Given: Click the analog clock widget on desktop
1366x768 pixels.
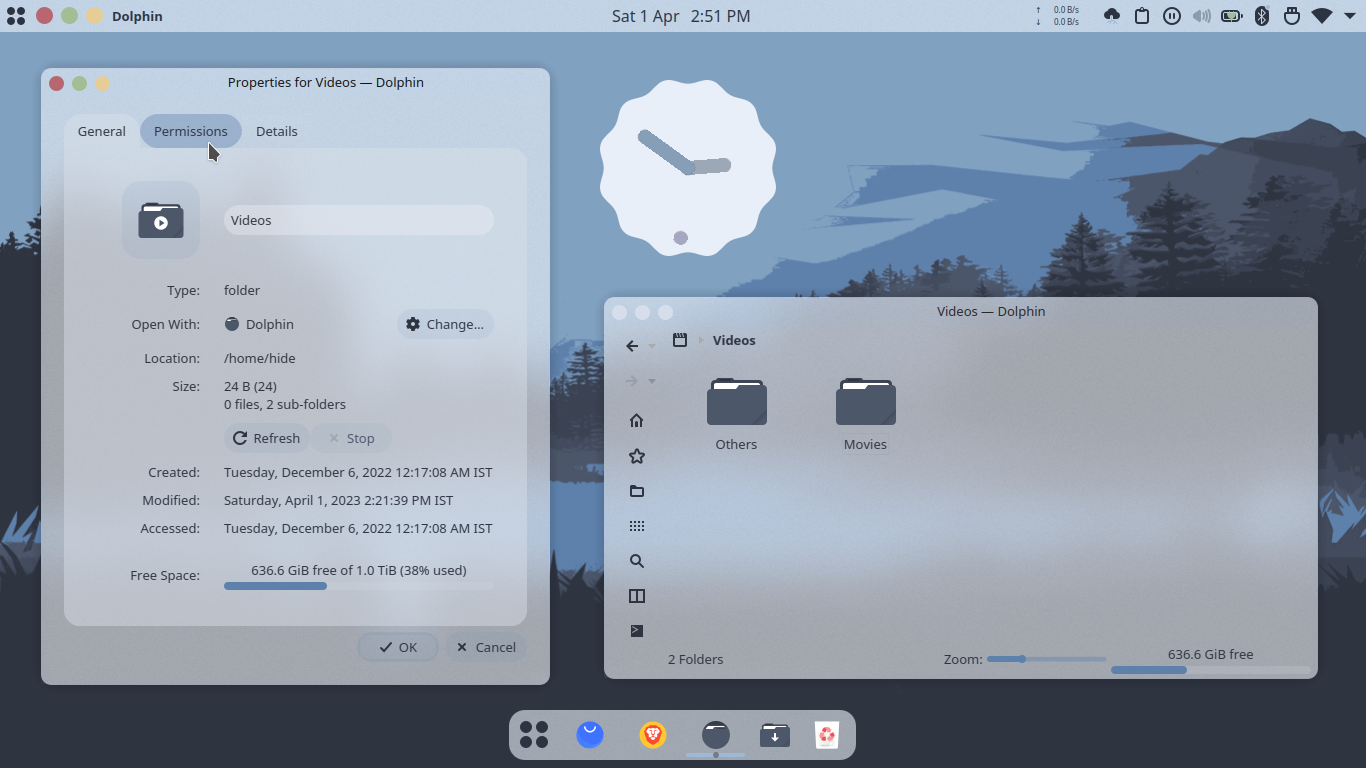Looking at the screenshot, I should click(687, 168).
